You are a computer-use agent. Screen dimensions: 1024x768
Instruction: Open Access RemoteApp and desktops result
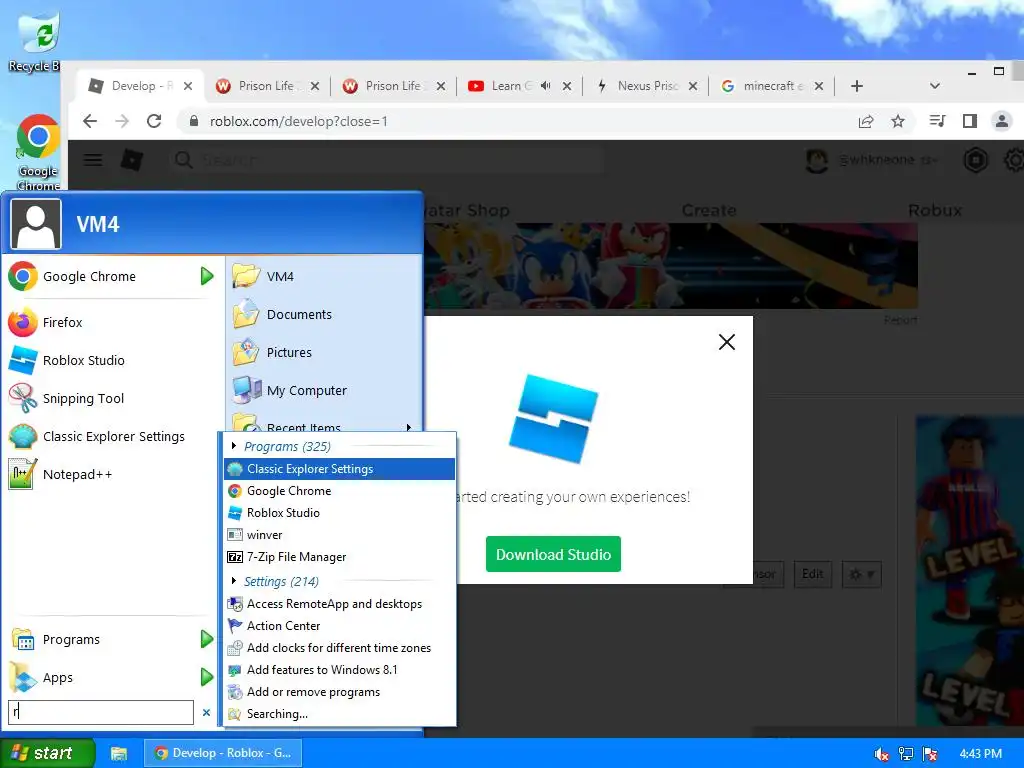point(340,604)
